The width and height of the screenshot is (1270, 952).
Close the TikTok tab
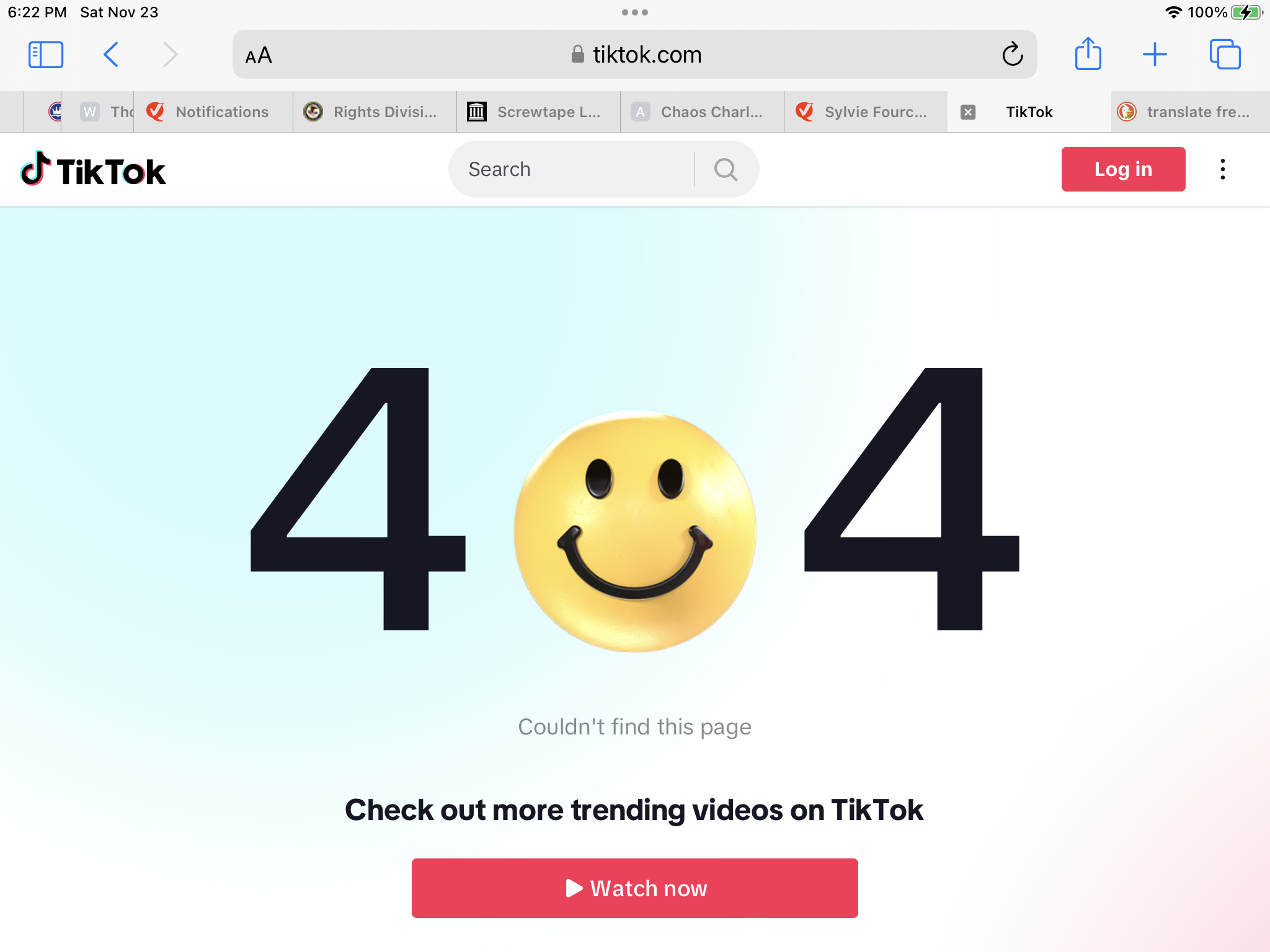pos(967,112)
